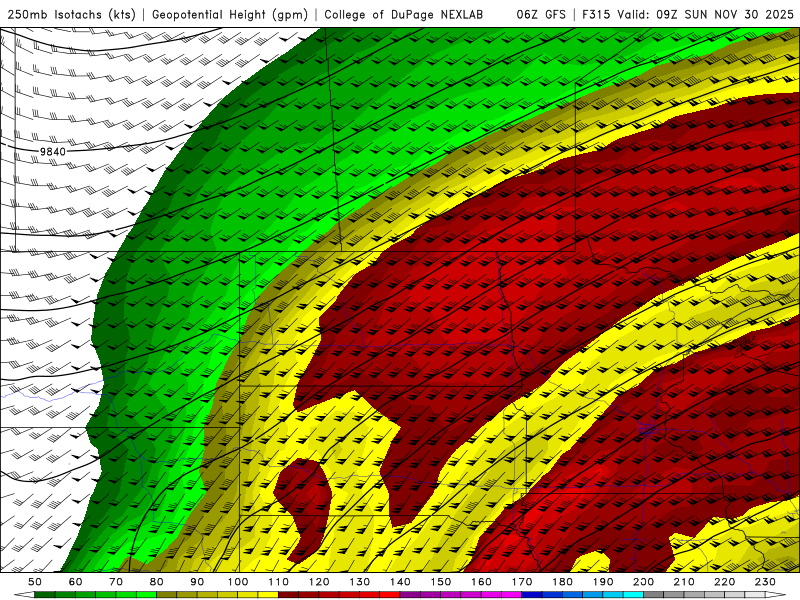Click the 130 legend number

tap(360, 582)
